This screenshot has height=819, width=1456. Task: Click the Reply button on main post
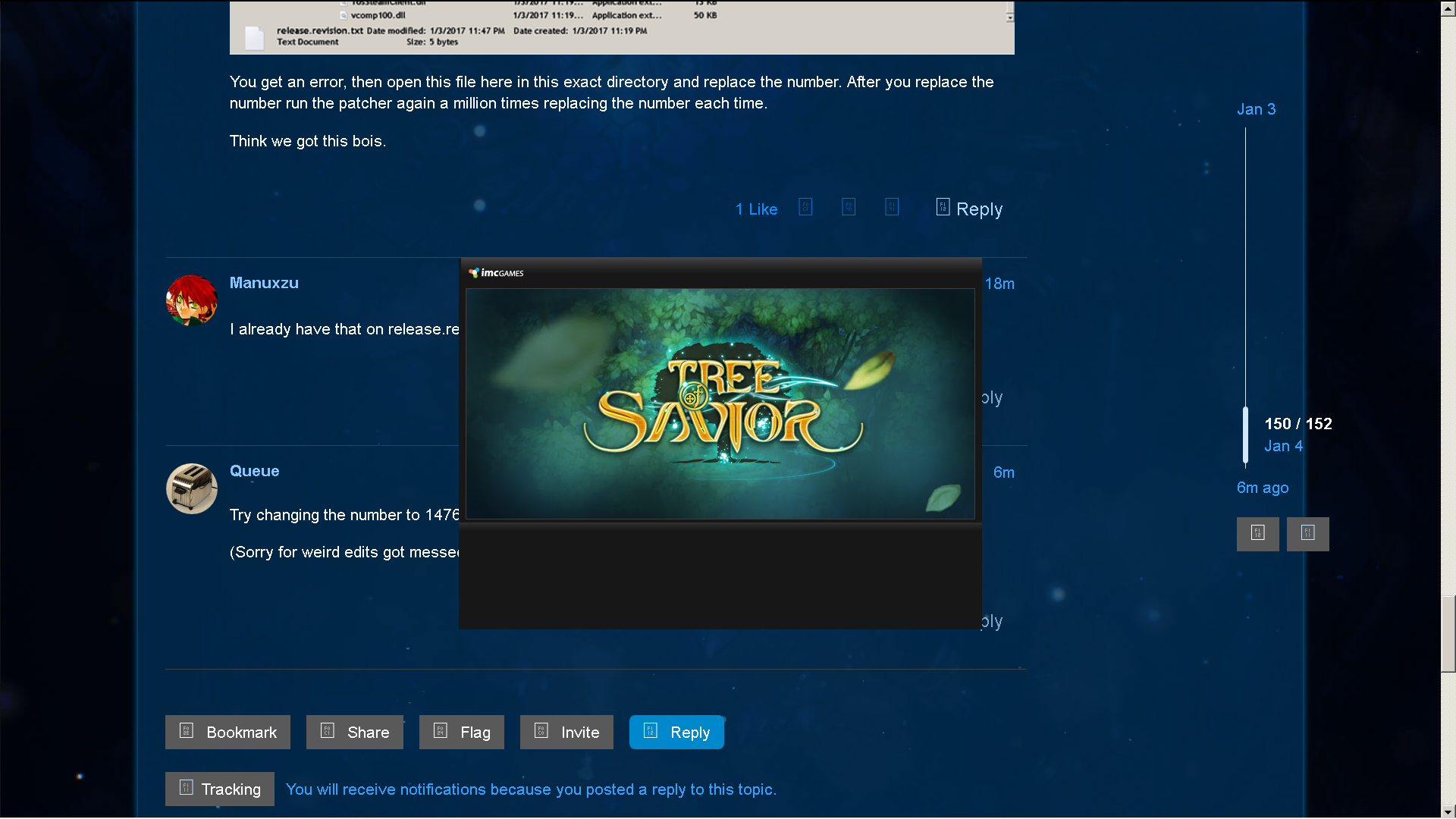click(x=967, y=207)
